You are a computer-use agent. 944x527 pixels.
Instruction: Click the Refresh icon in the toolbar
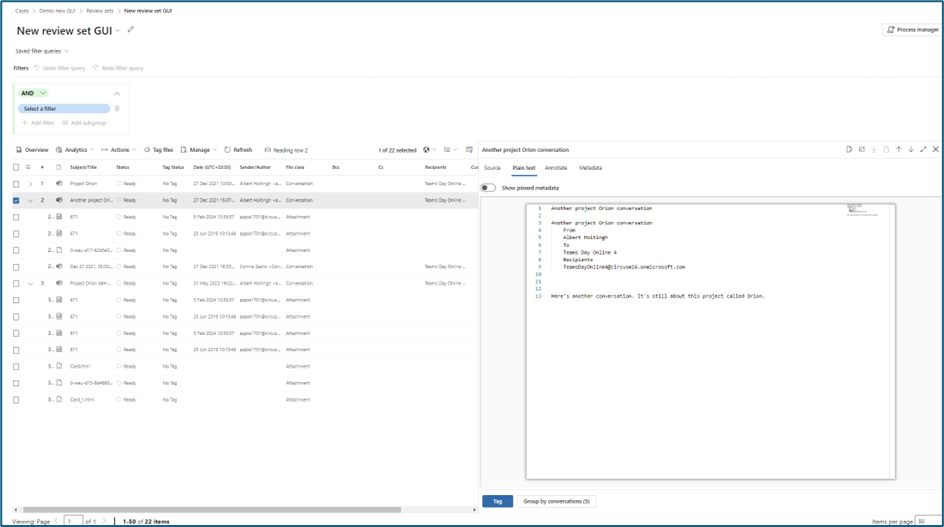(x=238, y=150)
